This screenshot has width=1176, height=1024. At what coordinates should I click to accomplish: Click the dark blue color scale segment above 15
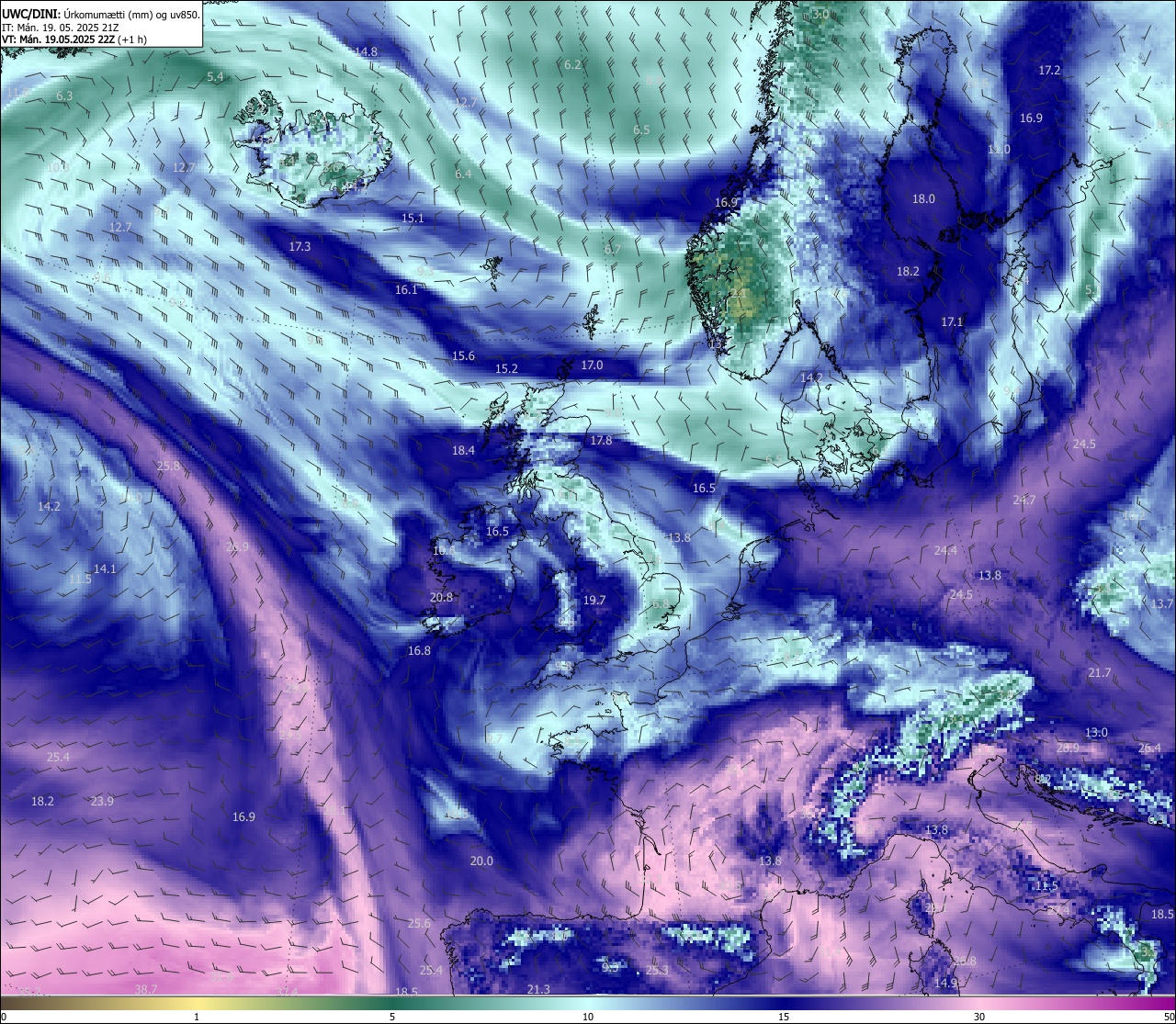coord(784,1003)
